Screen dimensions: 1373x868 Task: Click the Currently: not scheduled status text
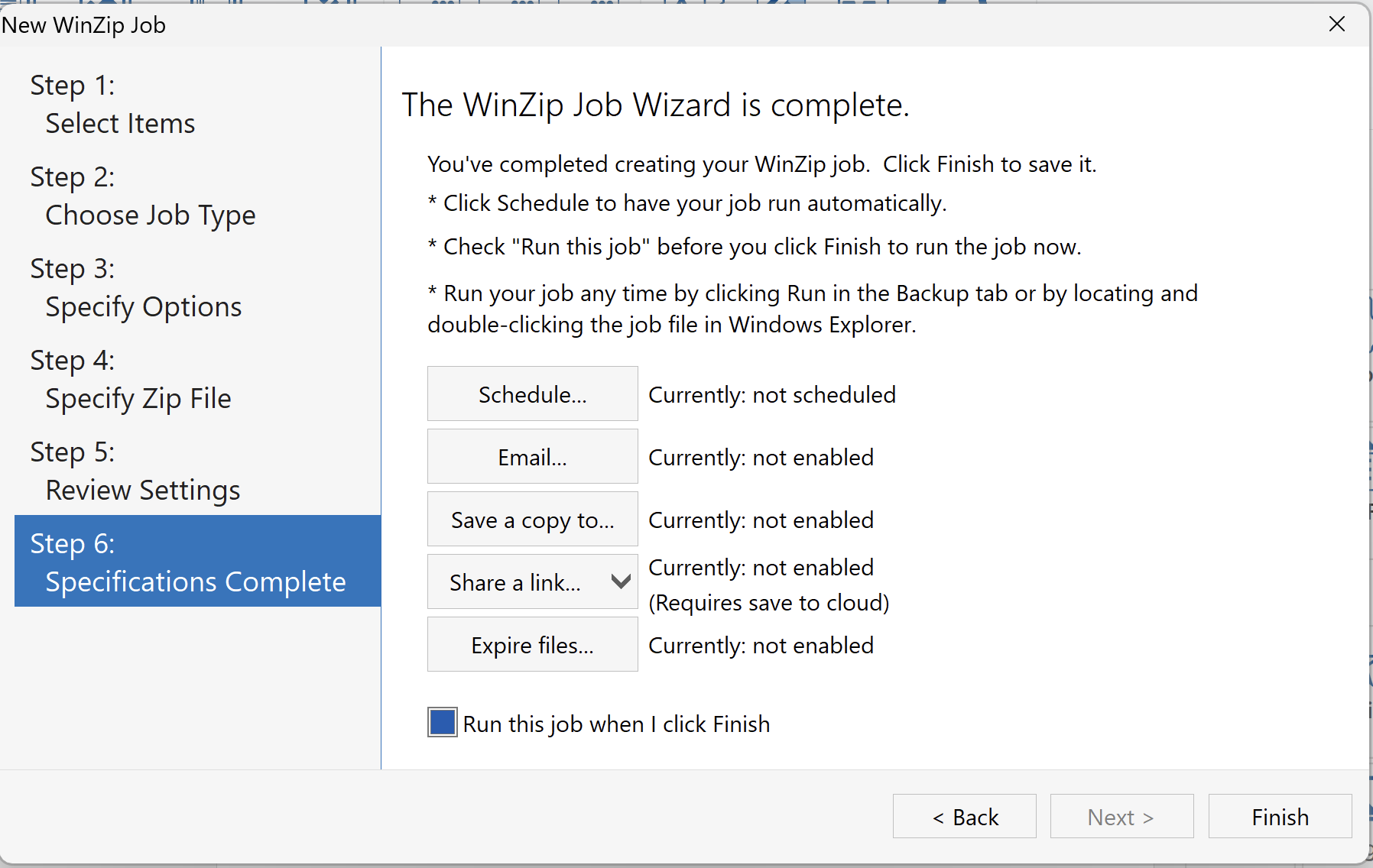772,395
